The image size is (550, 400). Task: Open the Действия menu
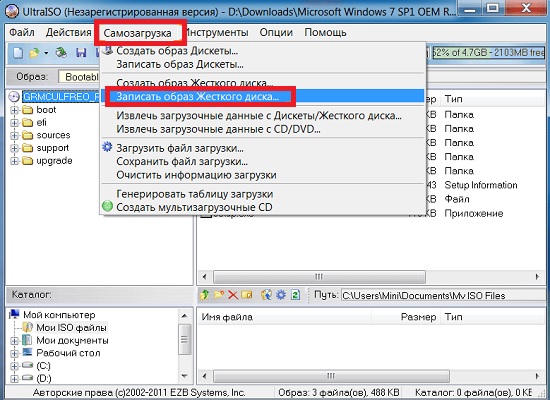(x=68, y=33)
